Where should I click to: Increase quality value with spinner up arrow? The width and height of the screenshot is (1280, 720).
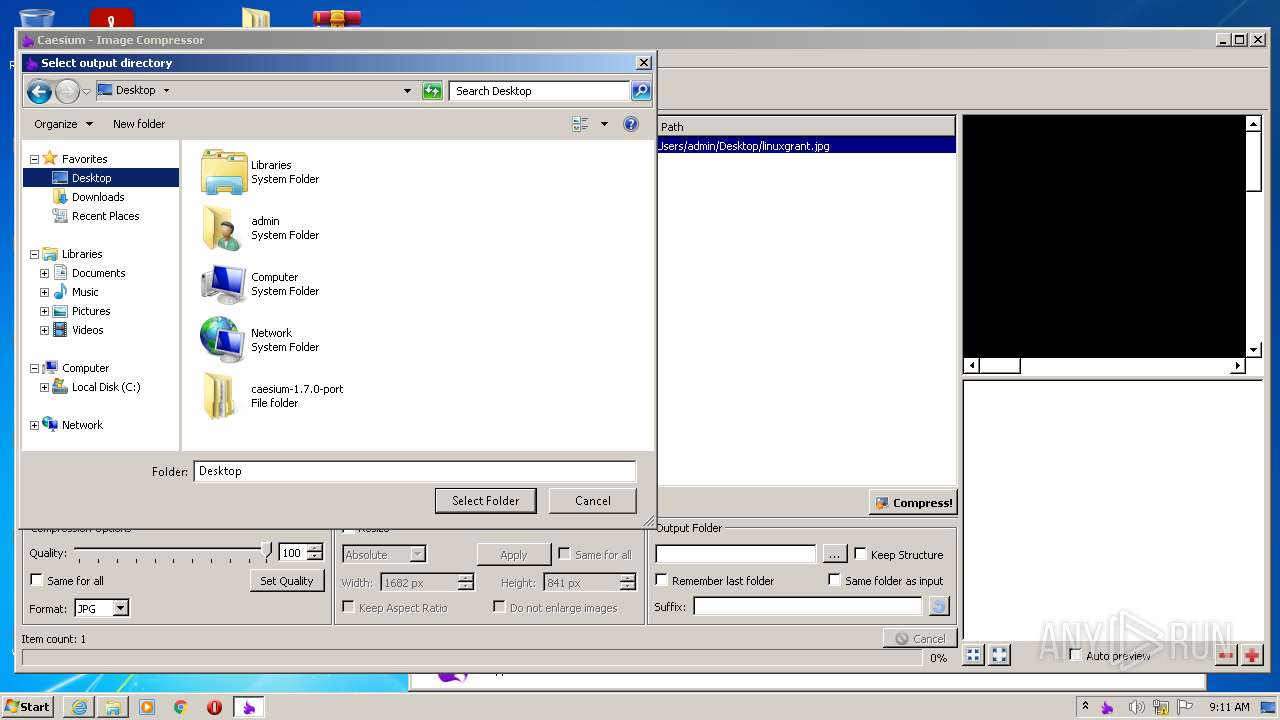coord(315,548)
